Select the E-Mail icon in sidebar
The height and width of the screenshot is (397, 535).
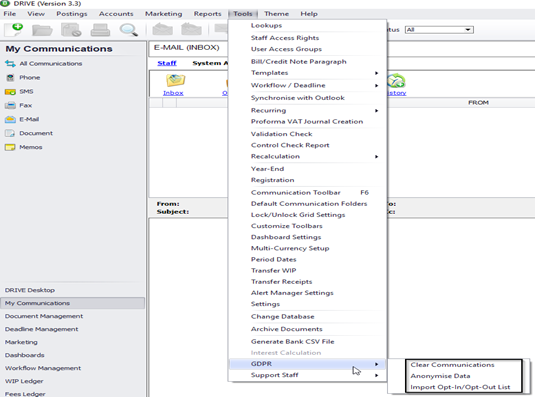(10, 119)
